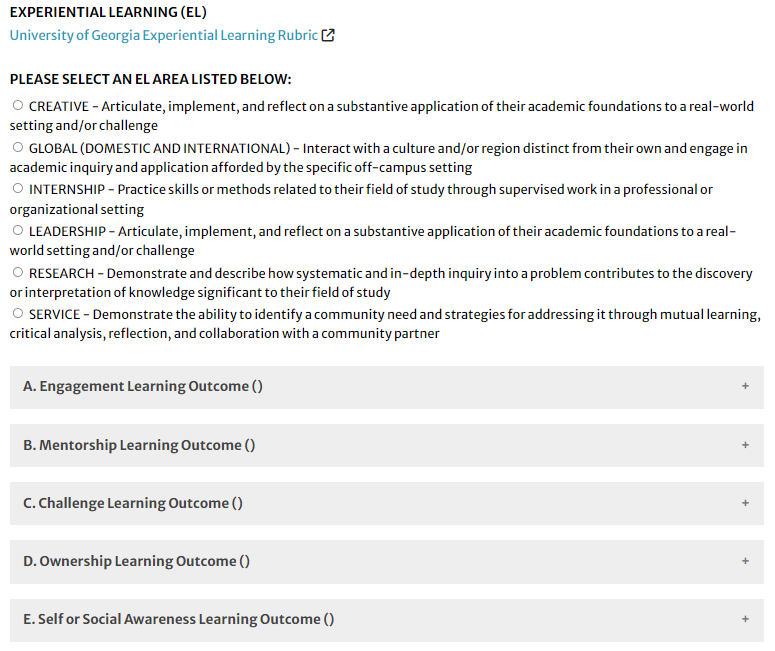
Task: Expand C. Challenge Learning Outcome section
Action: pyautogui.click(x=387, y=503)
